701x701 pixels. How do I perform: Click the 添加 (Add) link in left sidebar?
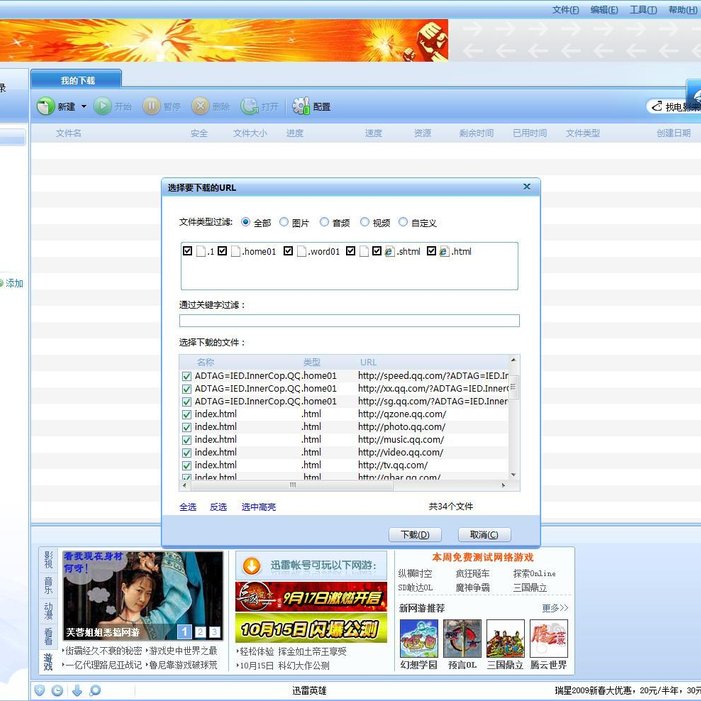(x=14, y=283)
